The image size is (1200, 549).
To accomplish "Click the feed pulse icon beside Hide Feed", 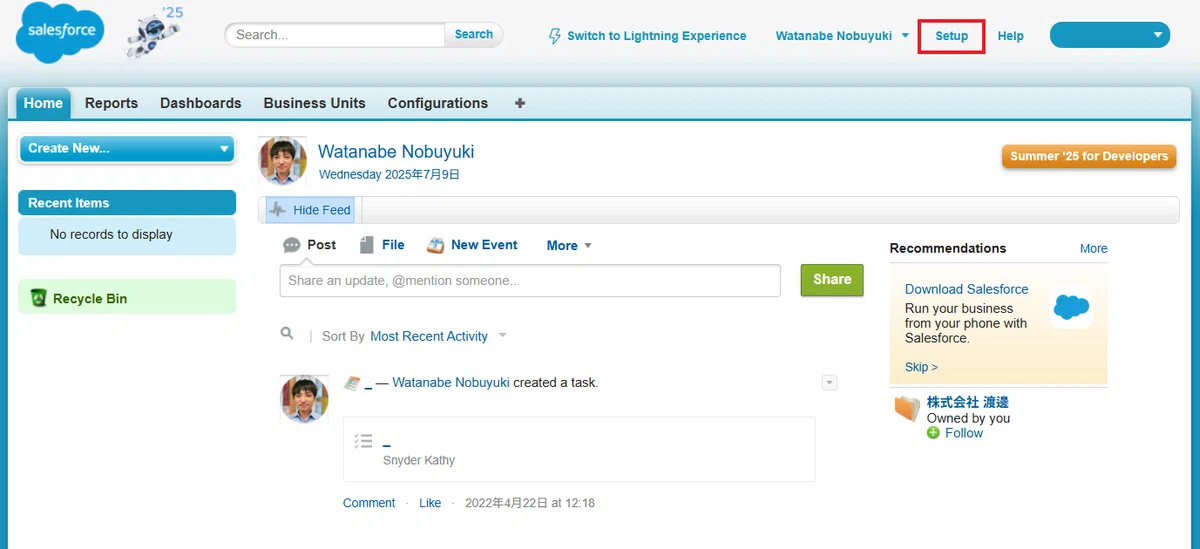I will (x=277, y=210).
